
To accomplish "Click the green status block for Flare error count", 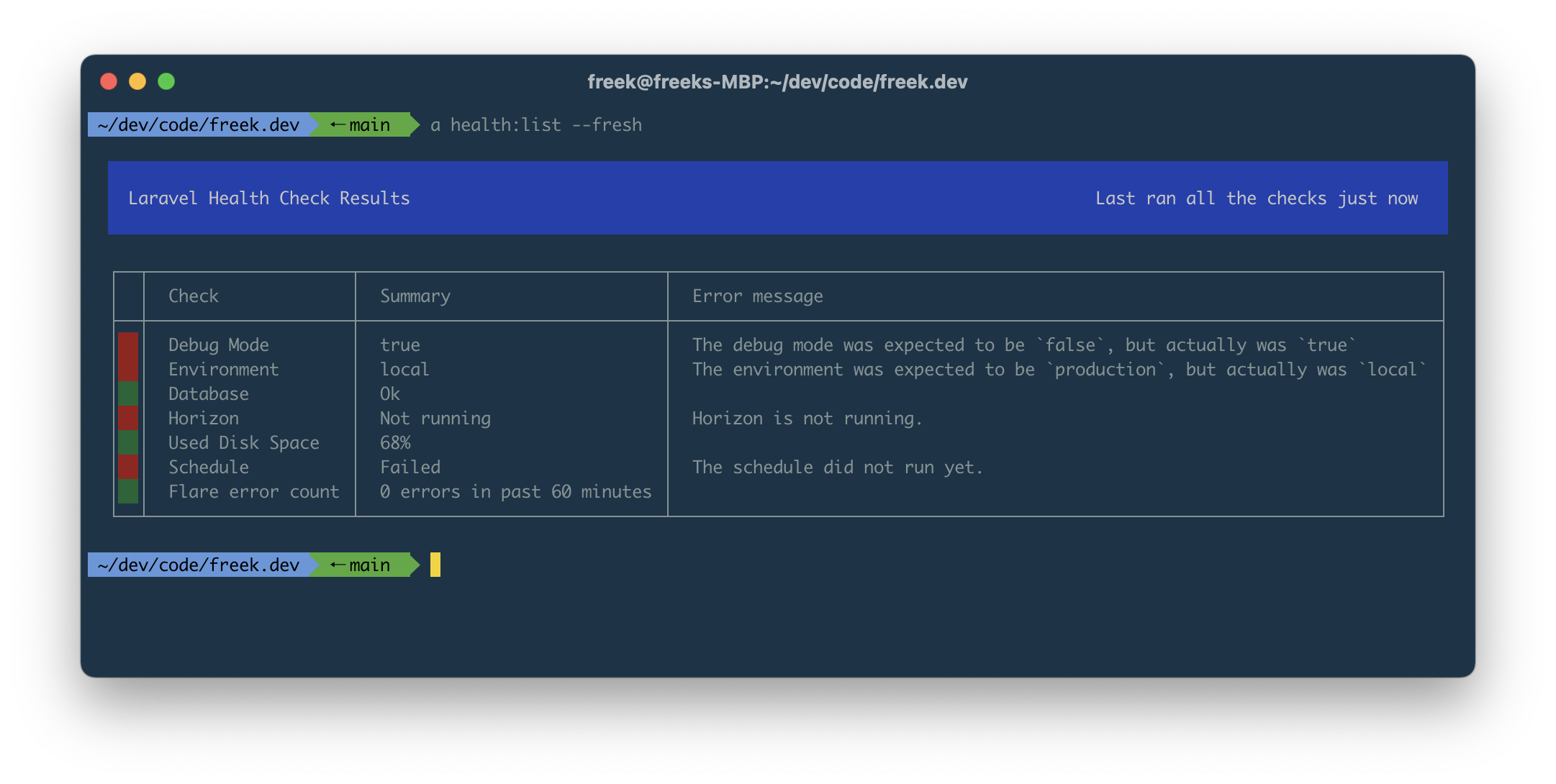I will pos(128,491).
